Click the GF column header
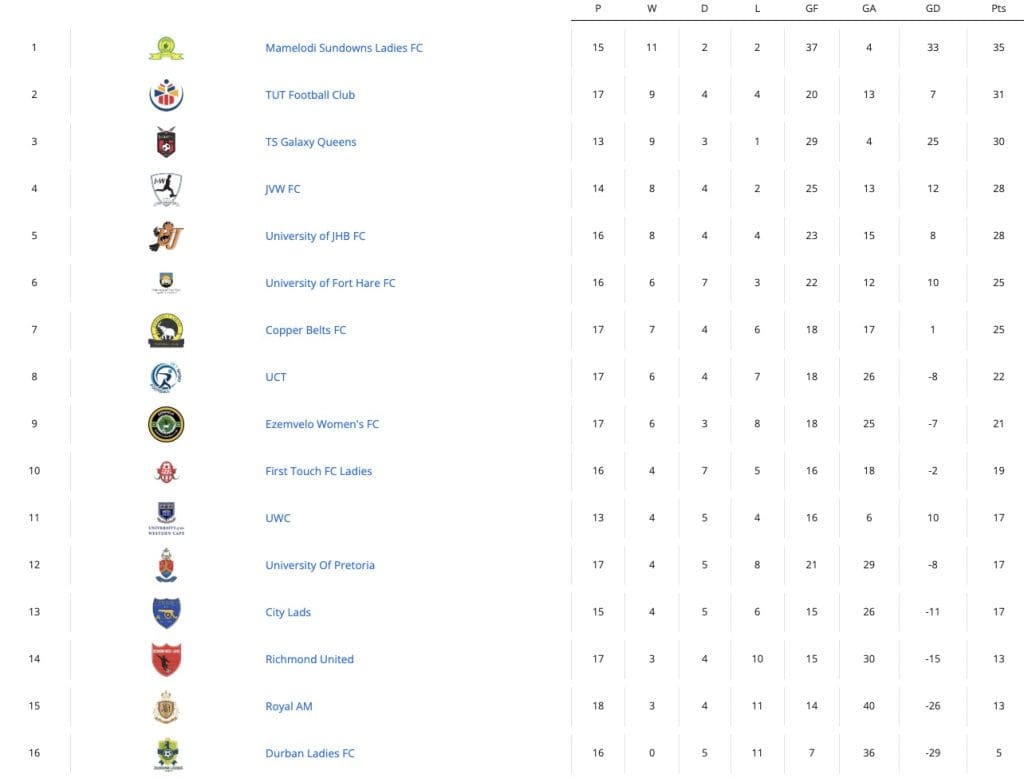Image resolution: width=1024 pixels, height=778 pixels. 811,8
